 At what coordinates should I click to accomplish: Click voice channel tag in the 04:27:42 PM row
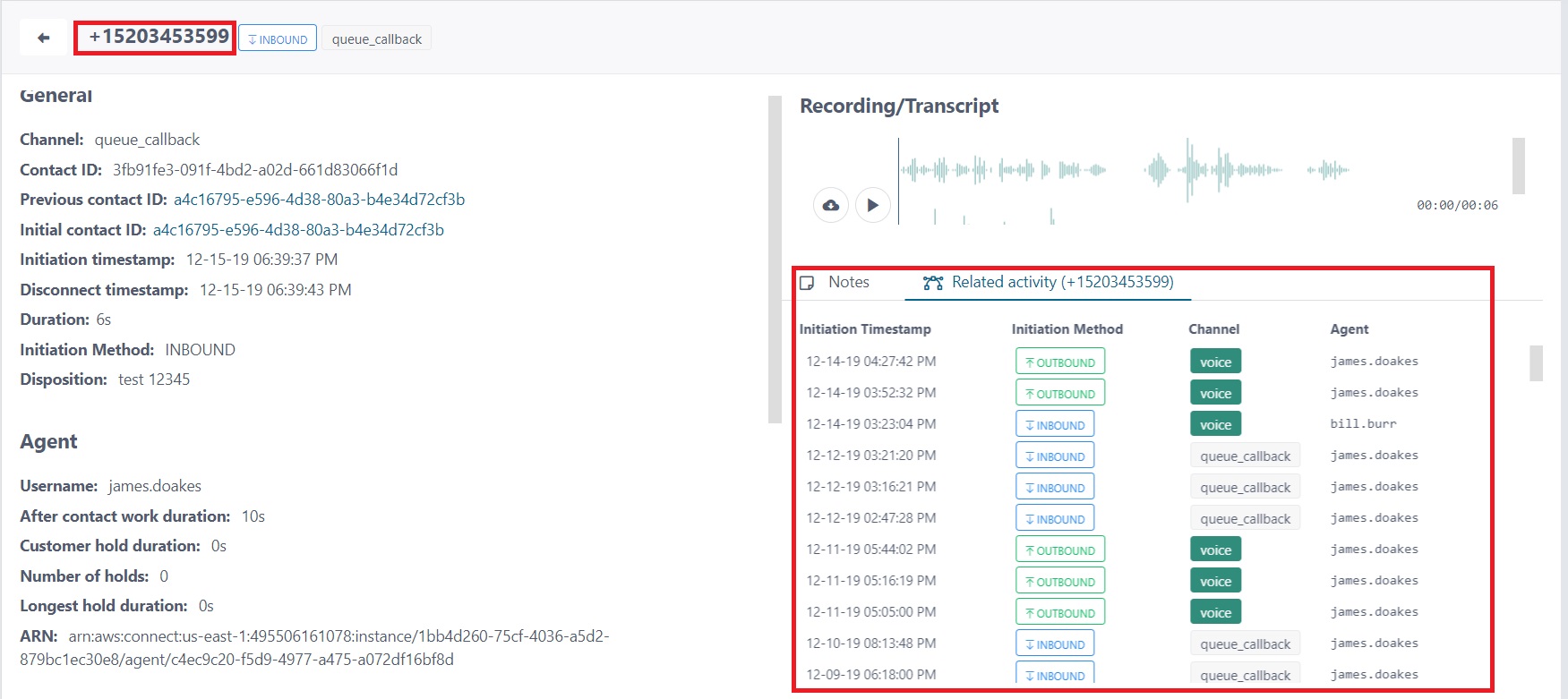coord(1215,362)
